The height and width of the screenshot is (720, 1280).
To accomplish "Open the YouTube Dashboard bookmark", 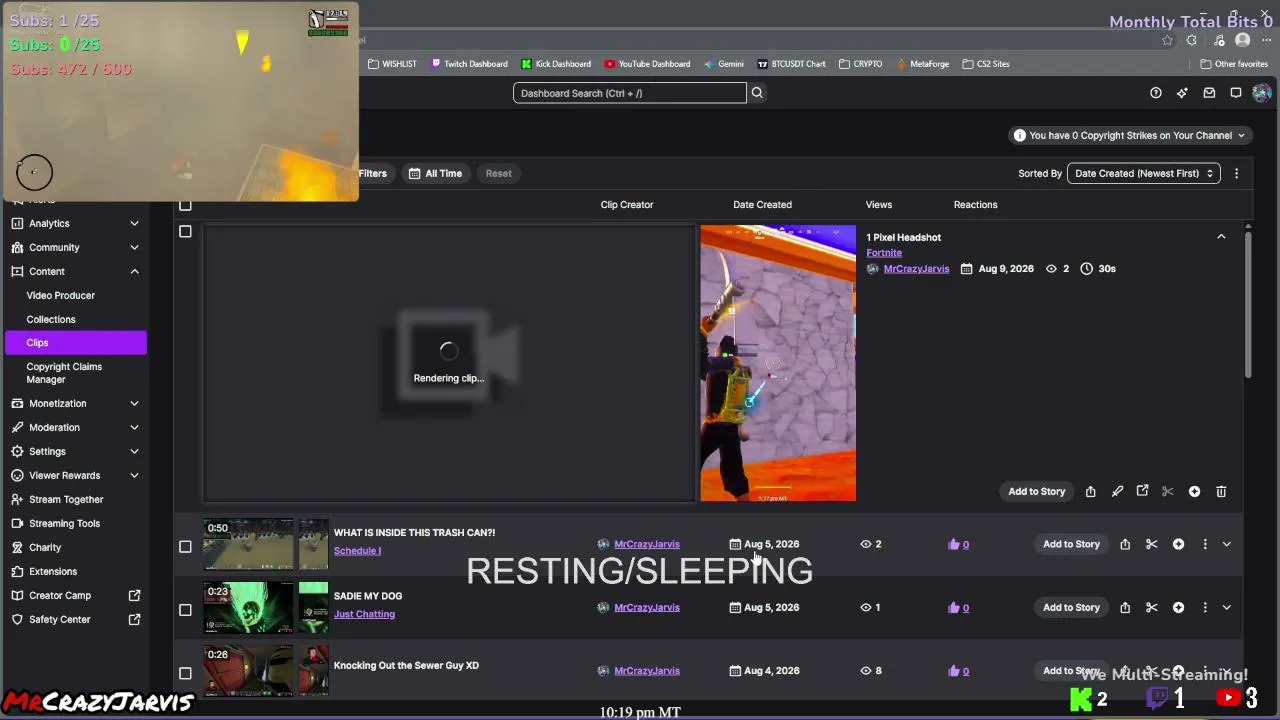I will coord(647,64).
